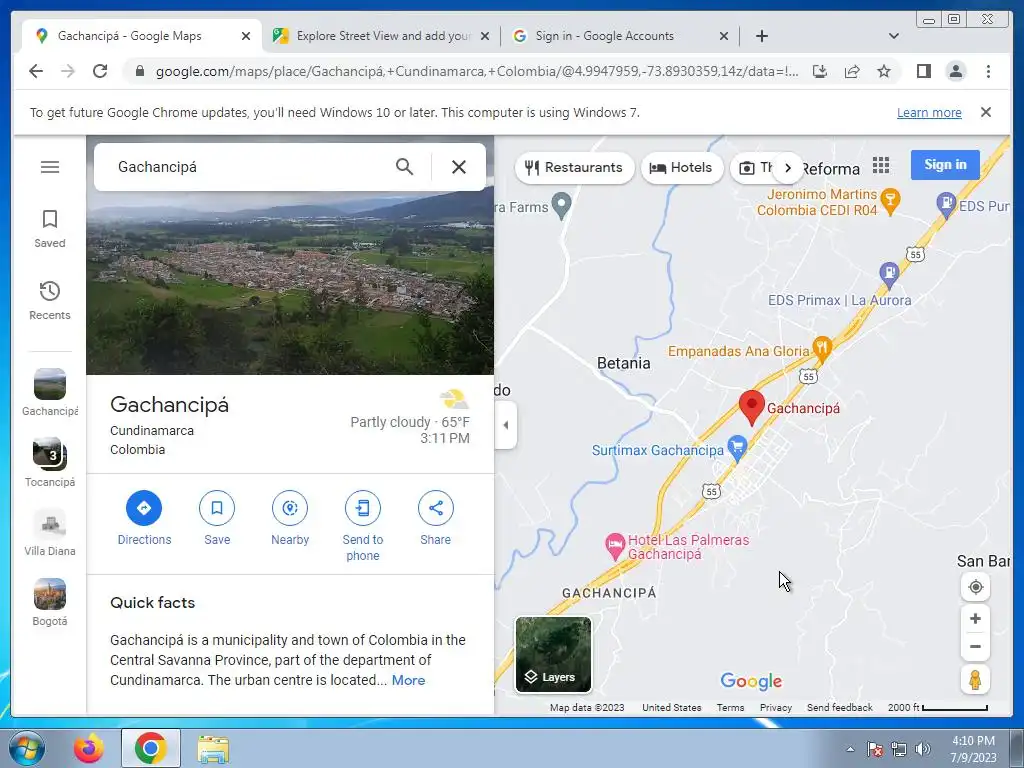
Task: Expand Quick facts with More link
Action: pos(408,680)
